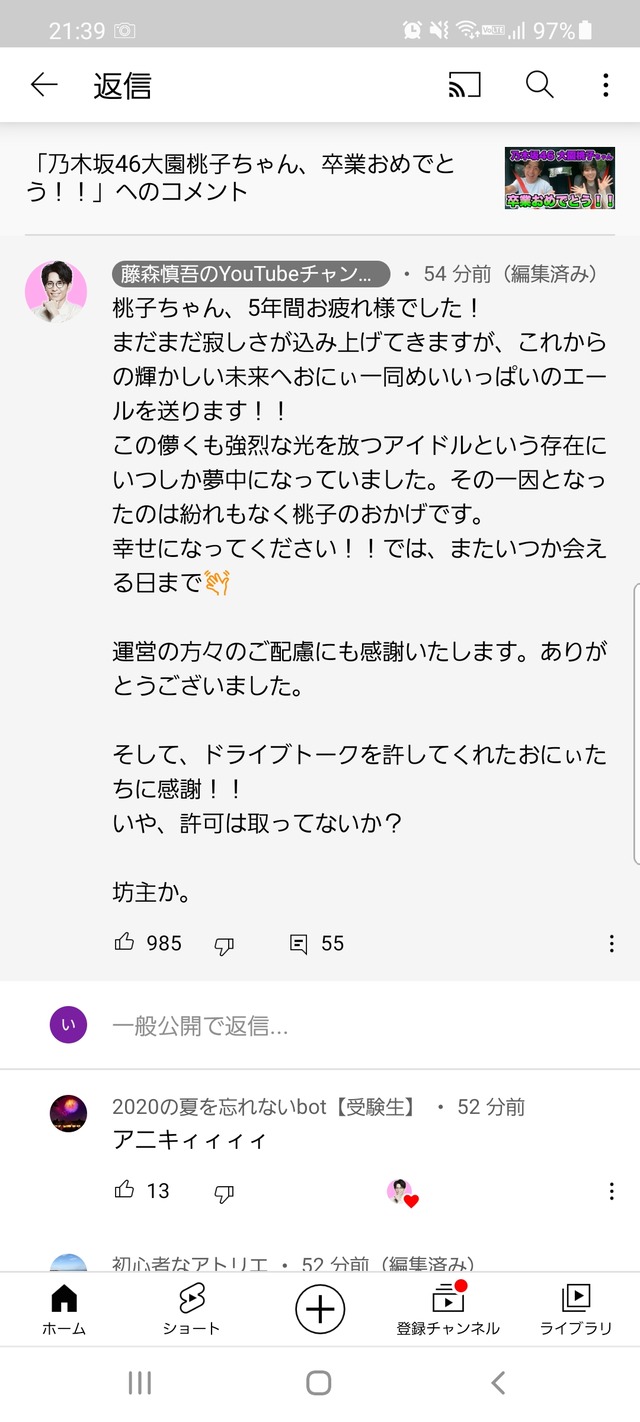
Task: Like the アニキィィィィ reply
Action: tap(124, 1190)
